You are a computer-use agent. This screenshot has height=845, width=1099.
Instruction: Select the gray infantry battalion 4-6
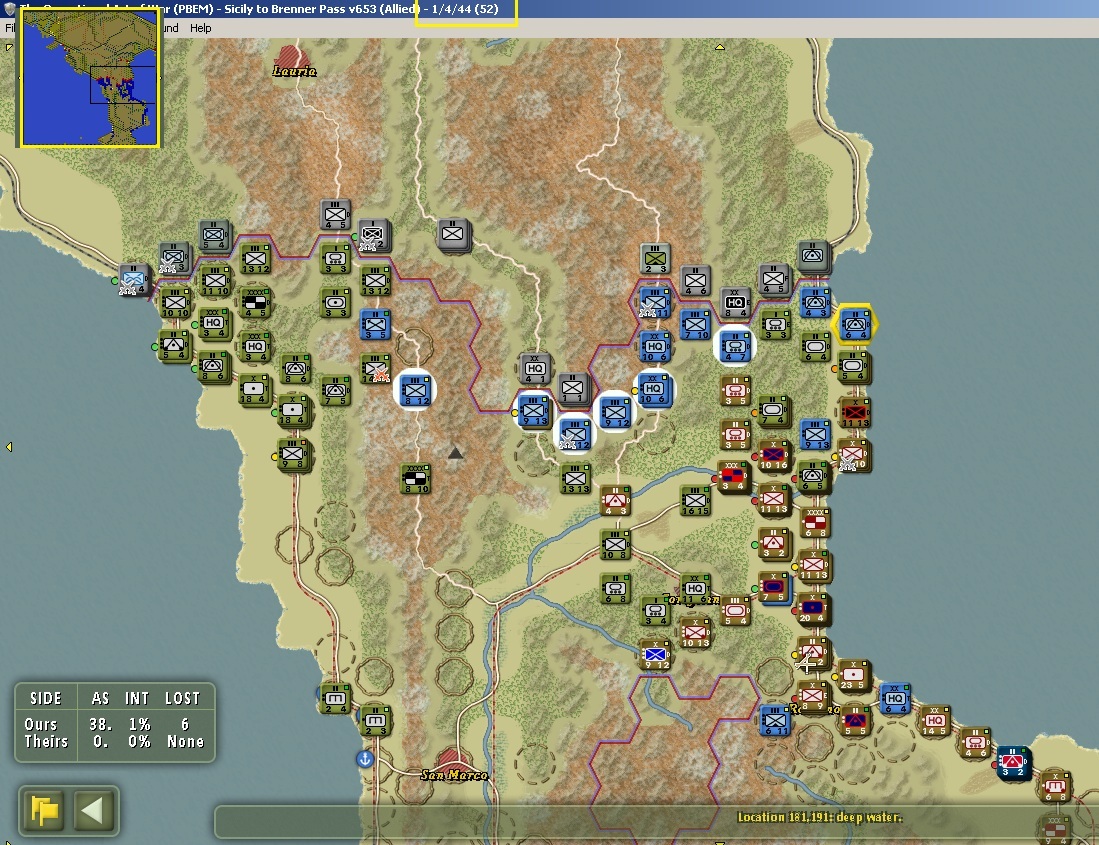pos(695,280)
